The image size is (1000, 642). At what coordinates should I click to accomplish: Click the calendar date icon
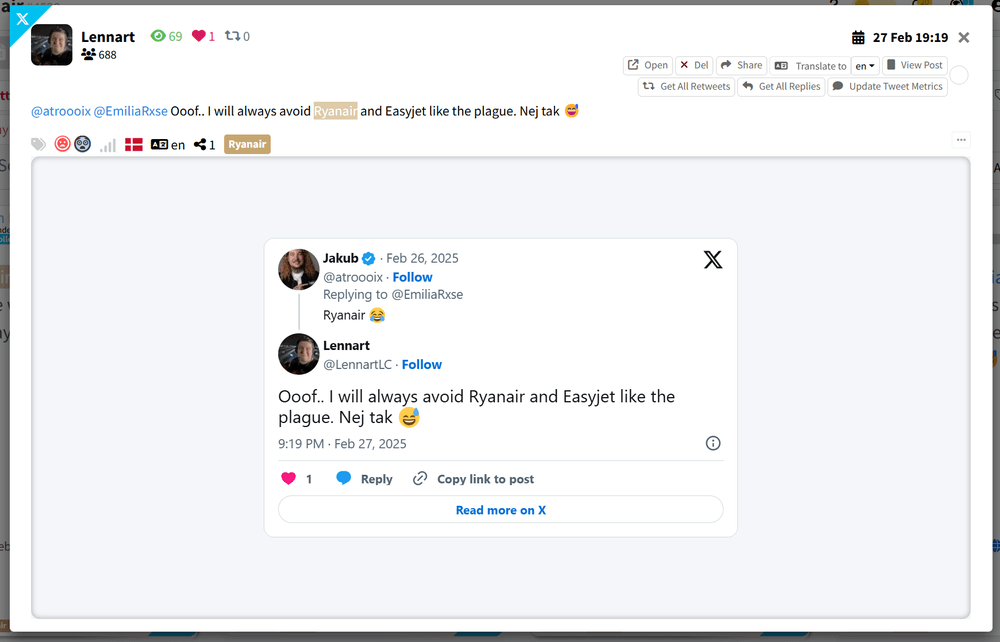(858, 38)
